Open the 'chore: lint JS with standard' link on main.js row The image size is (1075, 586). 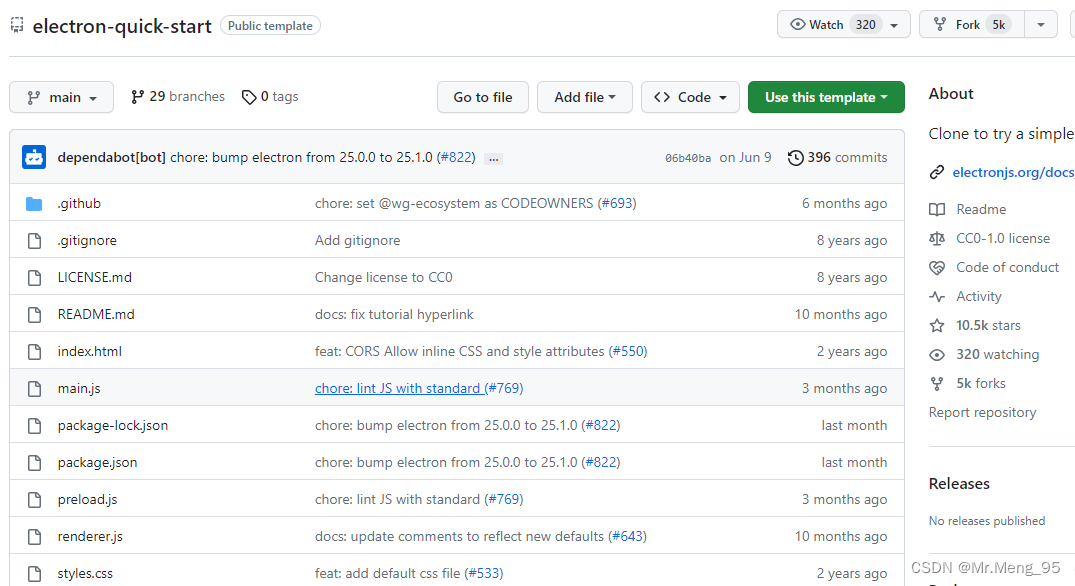399,389
